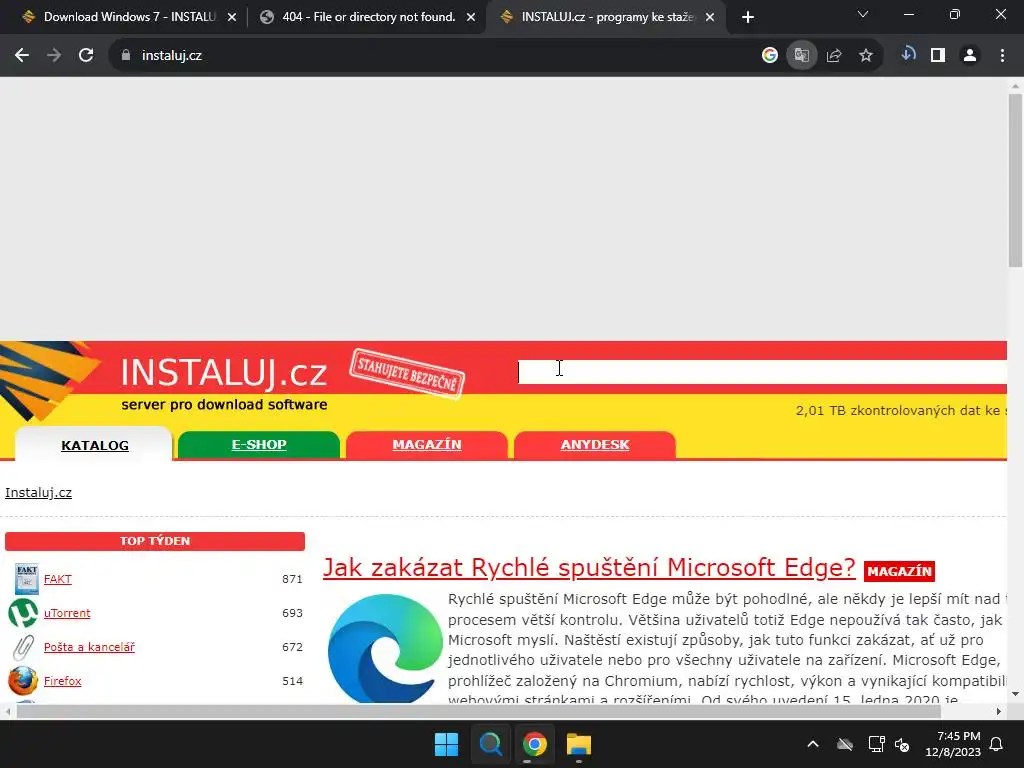The height and width of the screenshot is (768, 1024).
Task: Open File Explorer from taskbar
Action: pyautogui.click(x=579, y=744)
